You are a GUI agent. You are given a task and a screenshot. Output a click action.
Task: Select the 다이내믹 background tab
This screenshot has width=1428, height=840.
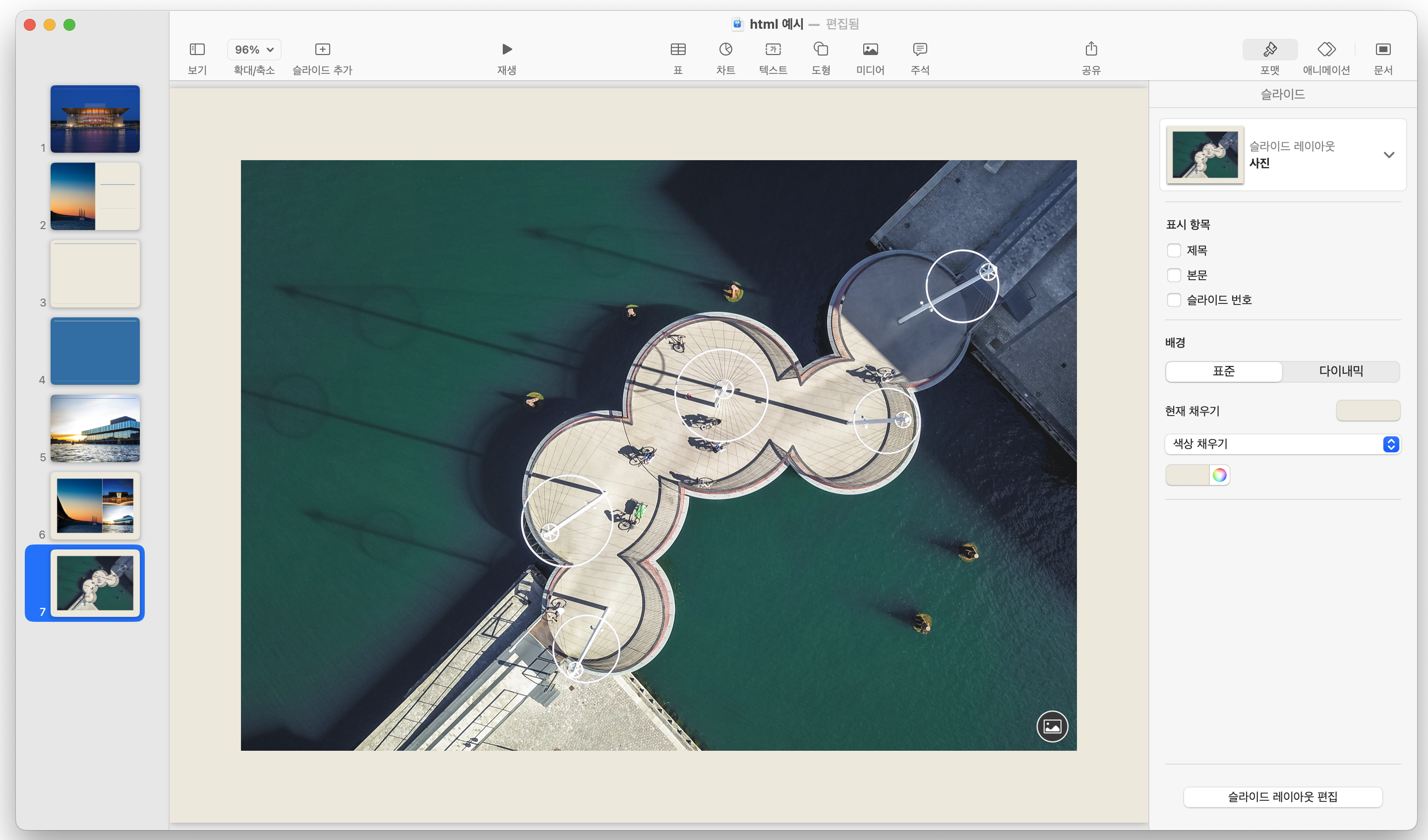1340,371
